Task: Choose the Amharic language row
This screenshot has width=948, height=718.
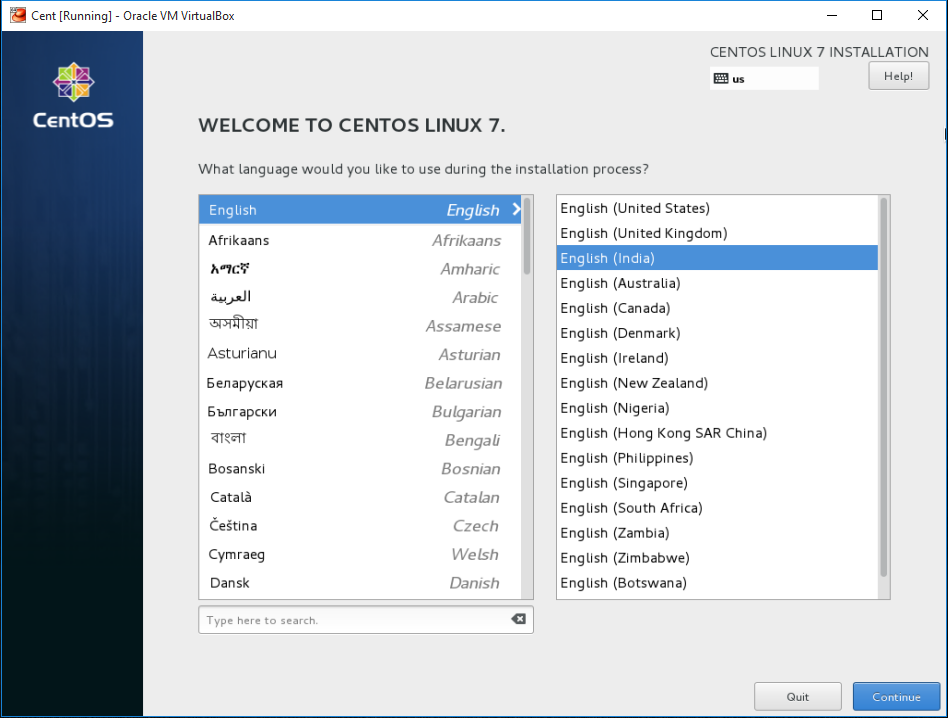Action: tap(360, 269)
